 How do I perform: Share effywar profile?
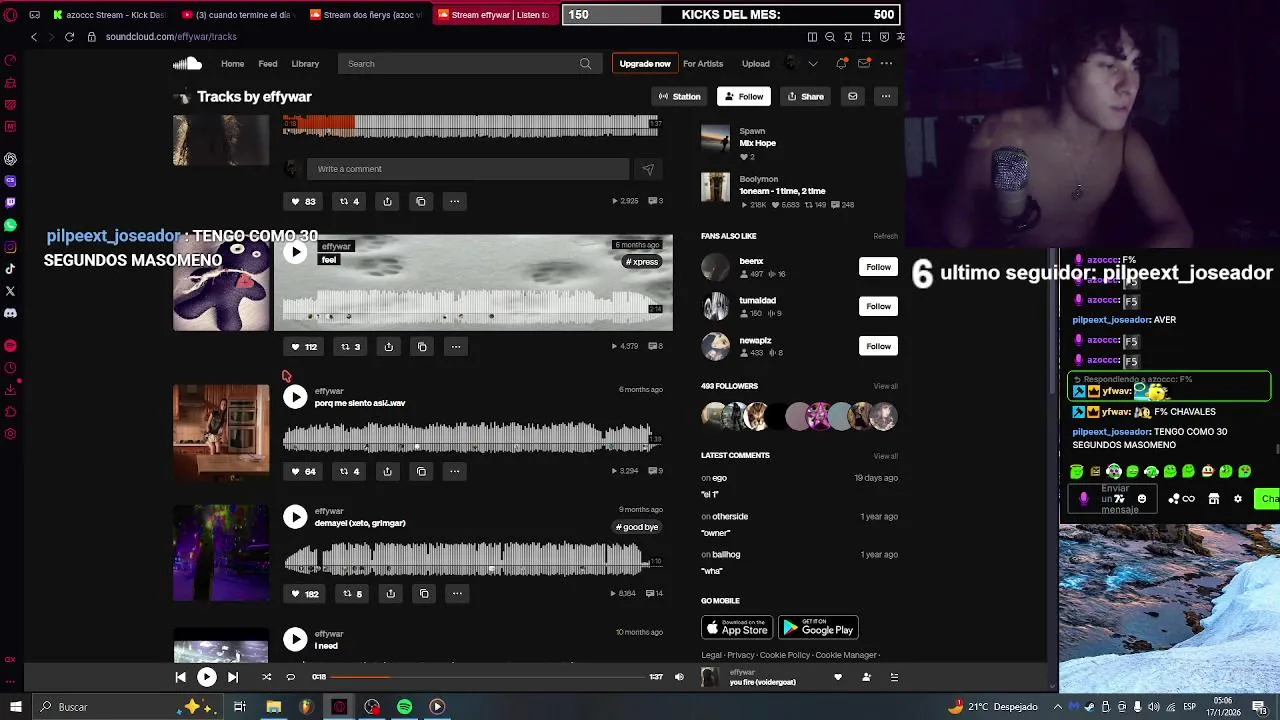(x=805, y=97)
